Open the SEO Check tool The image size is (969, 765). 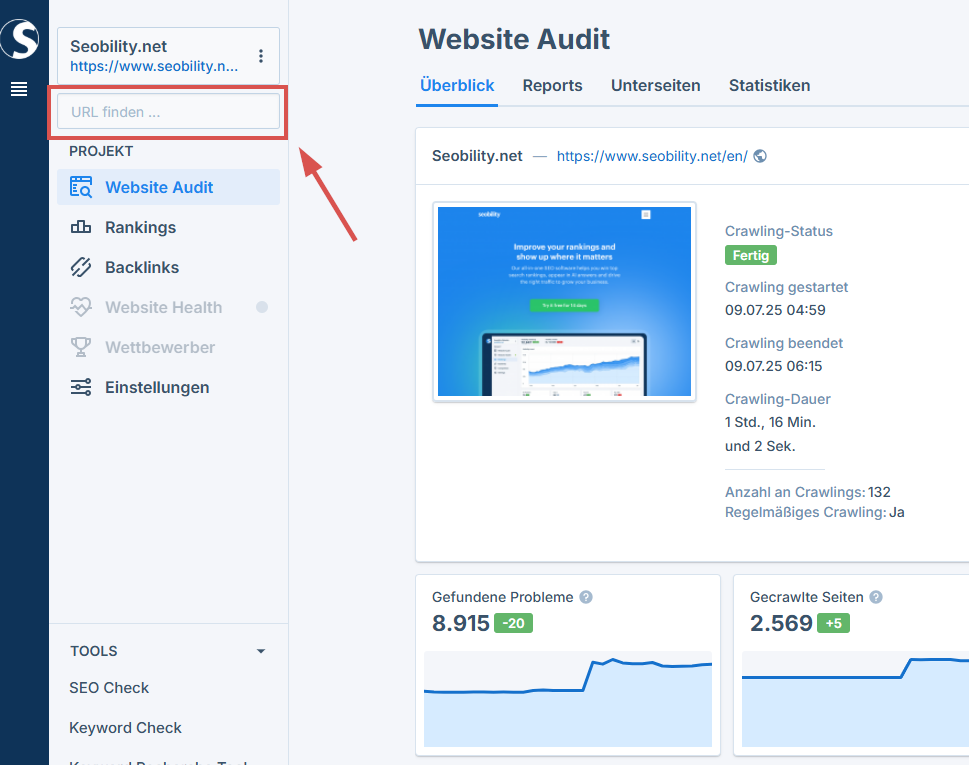click(x=109, y=688)
